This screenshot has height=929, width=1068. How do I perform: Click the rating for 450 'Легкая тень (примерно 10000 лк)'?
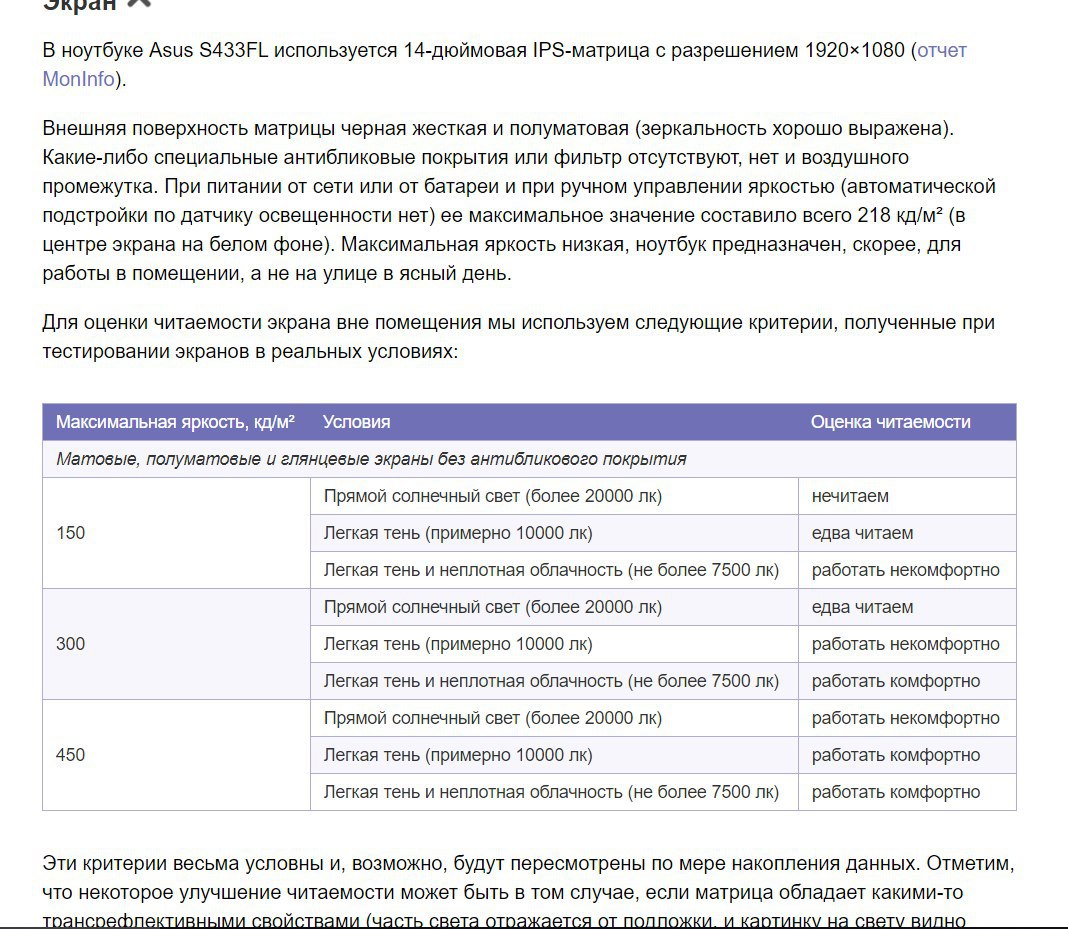[x=907, y=755]
